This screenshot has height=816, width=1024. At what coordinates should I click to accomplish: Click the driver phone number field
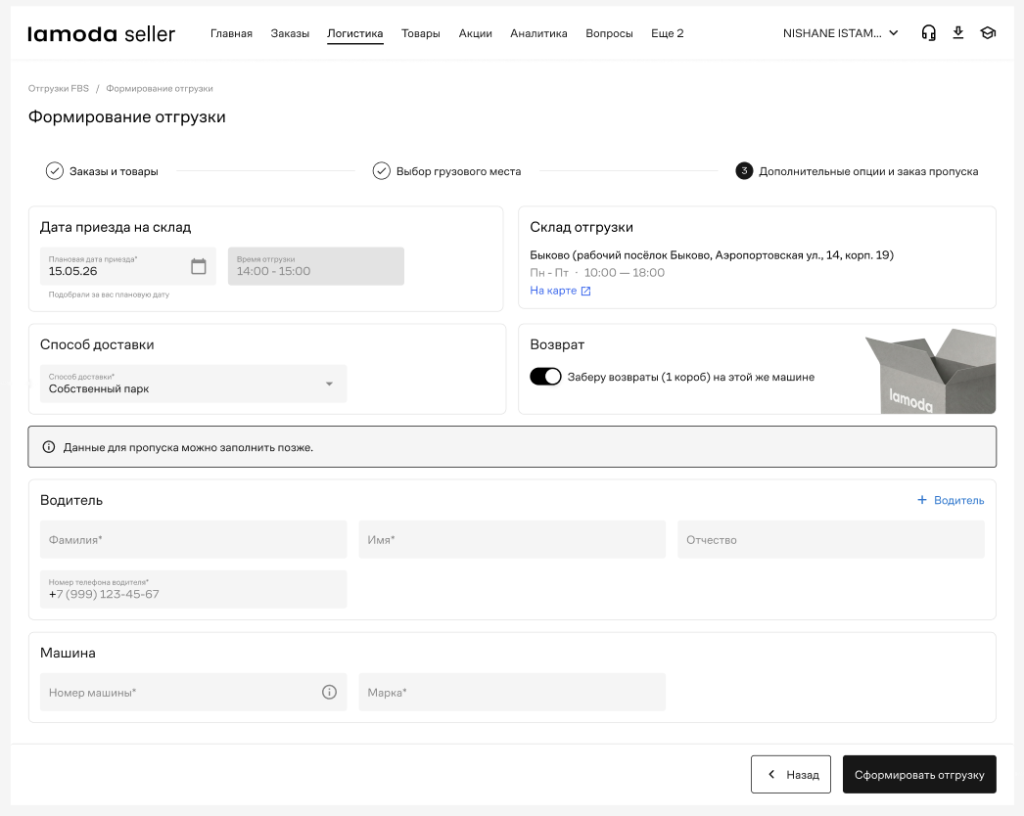click(x=193, y=589)
